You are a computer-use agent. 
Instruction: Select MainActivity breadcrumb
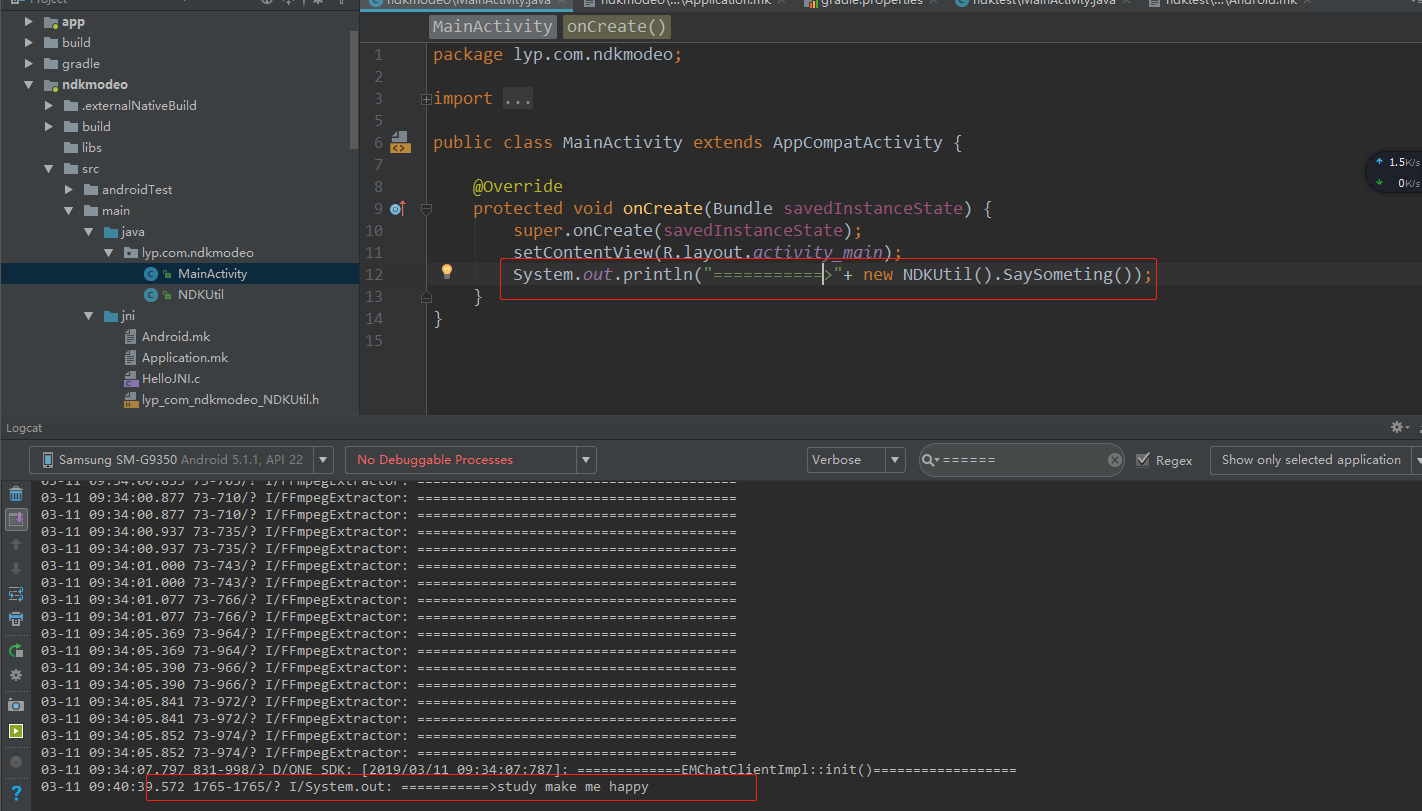[492, 26]
